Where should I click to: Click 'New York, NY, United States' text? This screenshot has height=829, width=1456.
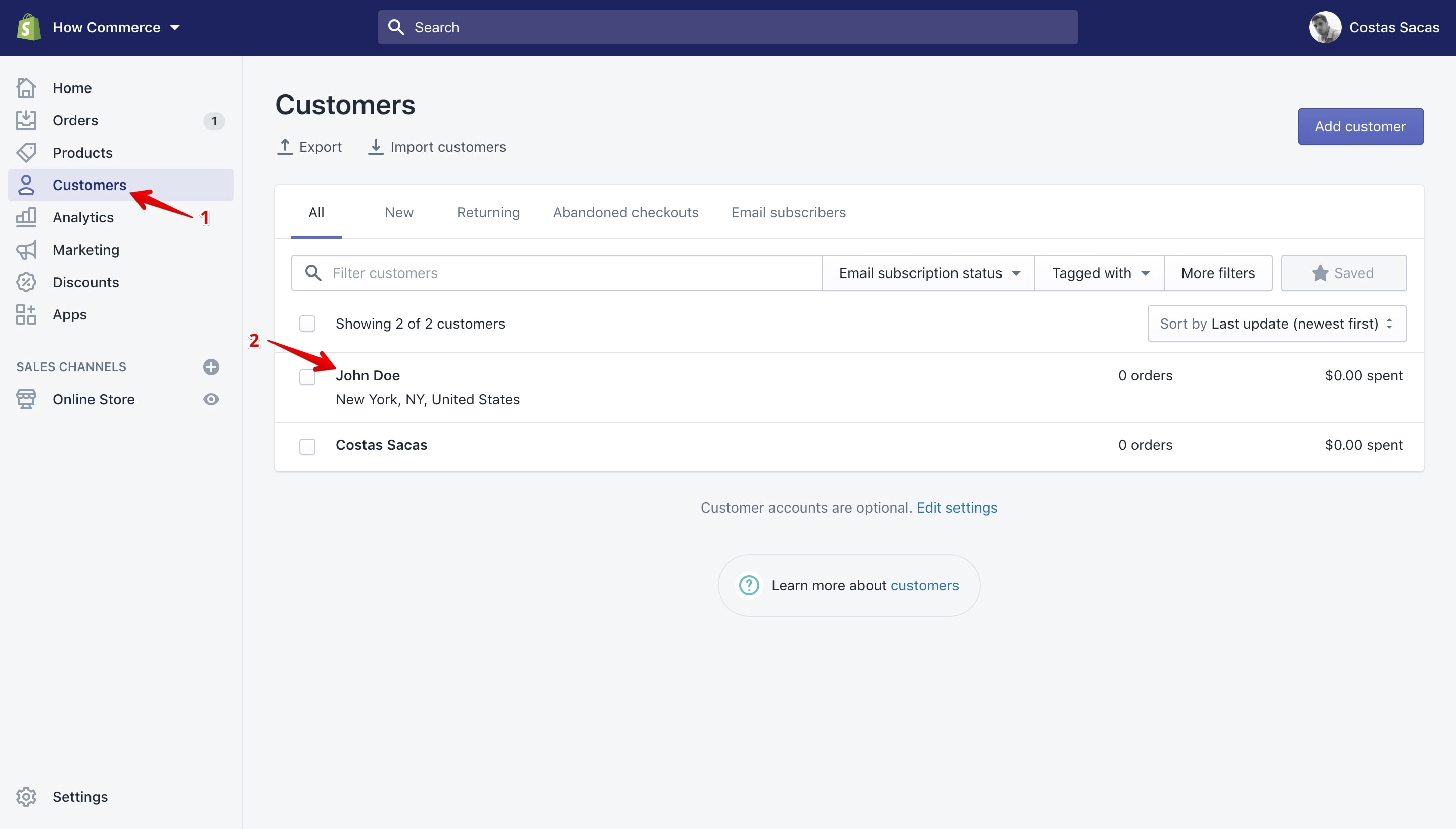427,399
